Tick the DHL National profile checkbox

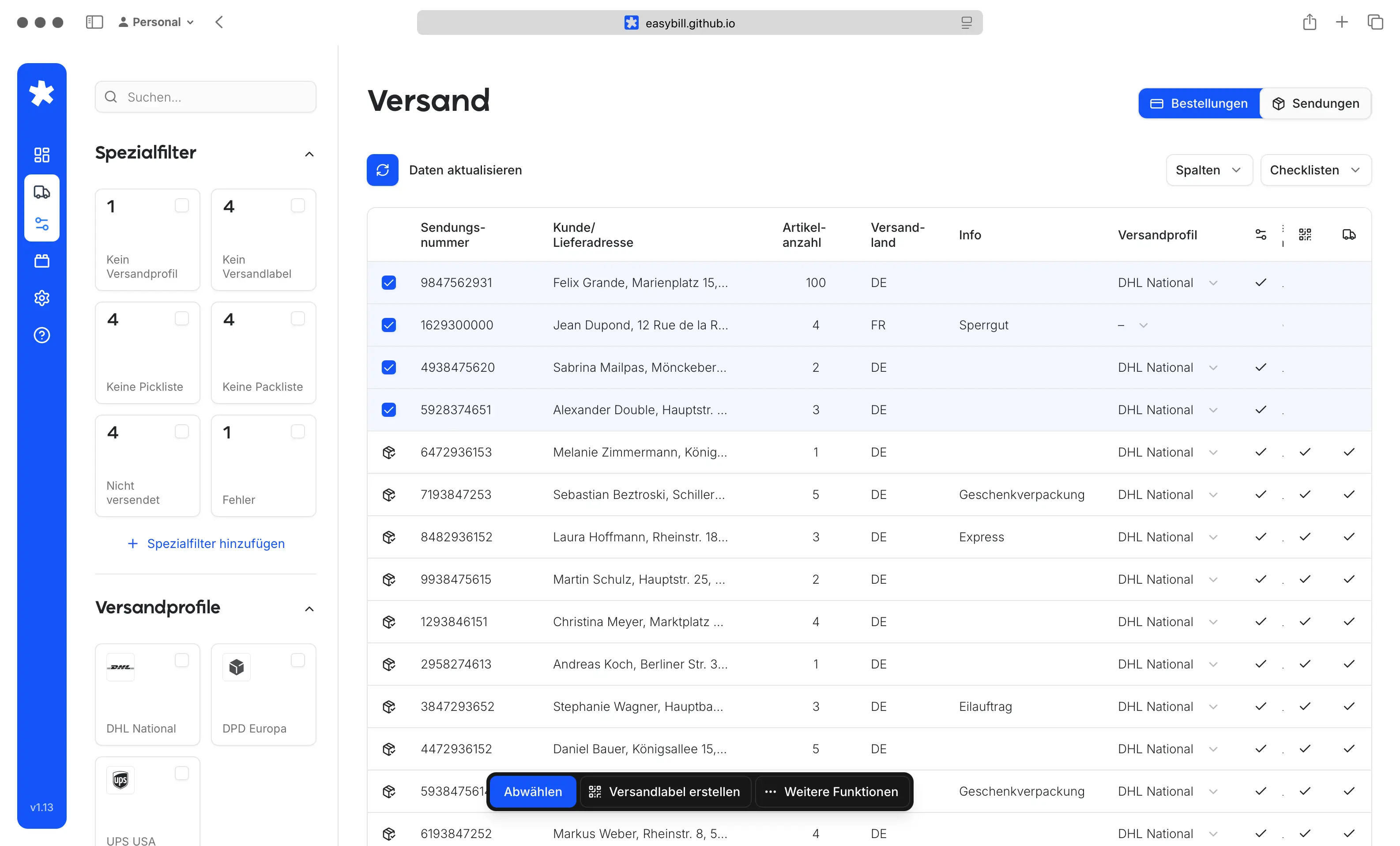[x=182, y=660]
